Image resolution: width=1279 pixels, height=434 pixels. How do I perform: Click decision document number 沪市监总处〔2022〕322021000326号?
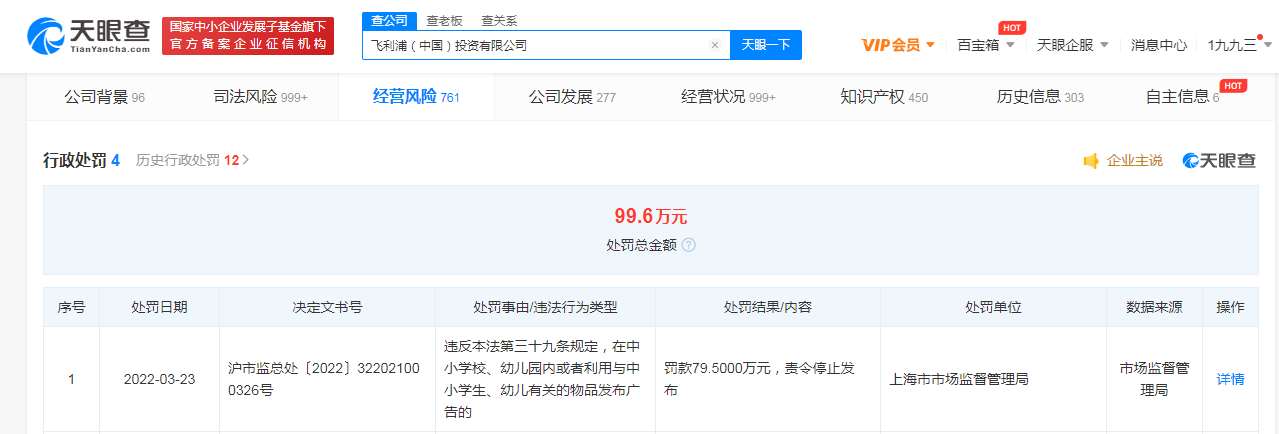point(325,380)
